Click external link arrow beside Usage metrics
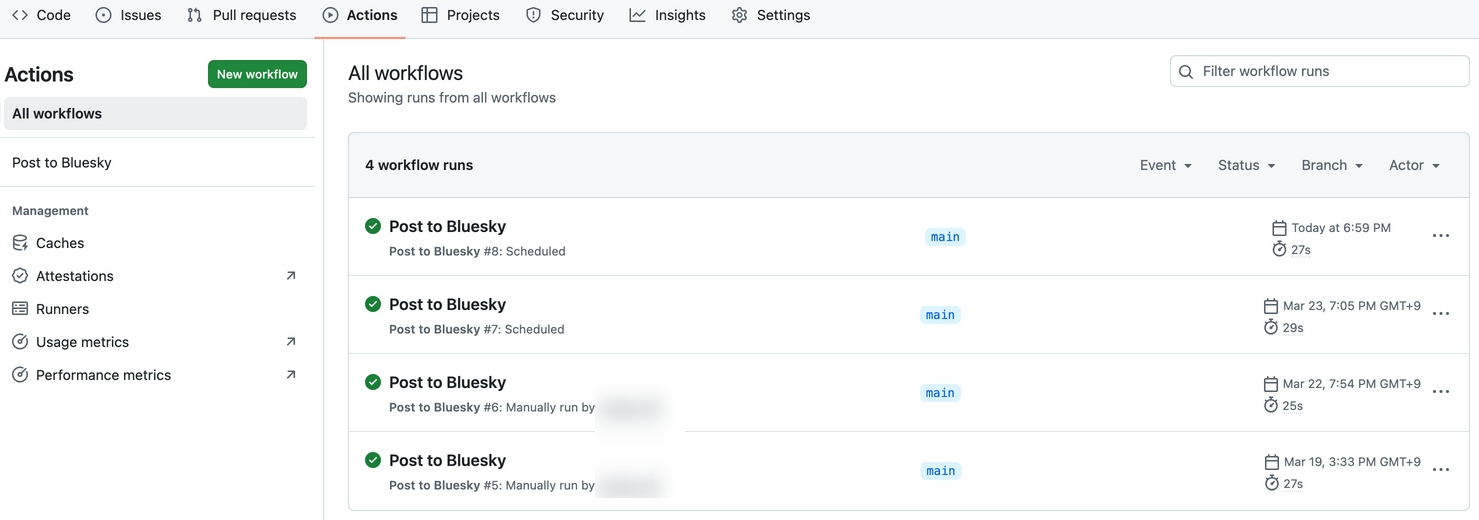Image resolution: width=1479 pixels, height=520 pixels. (291, 342)
